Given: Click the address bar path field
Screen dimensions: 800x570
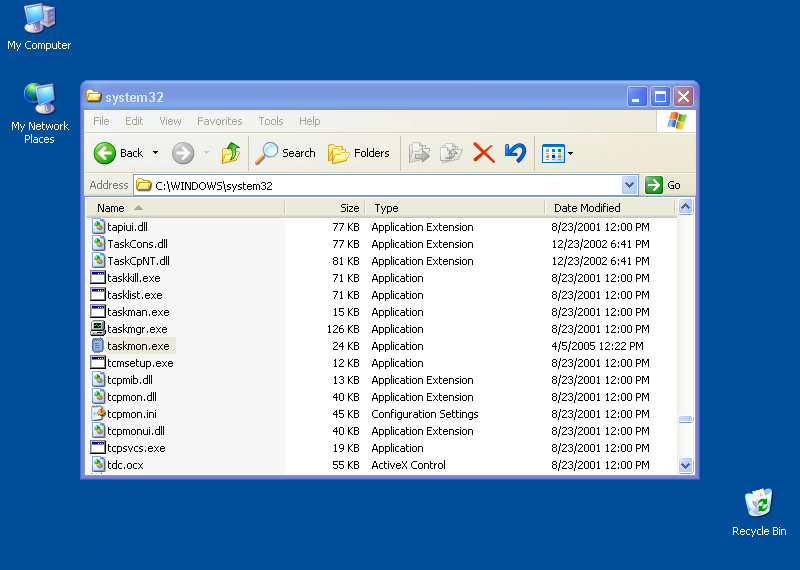Looking at the screenshot, I should coord(378,185).
